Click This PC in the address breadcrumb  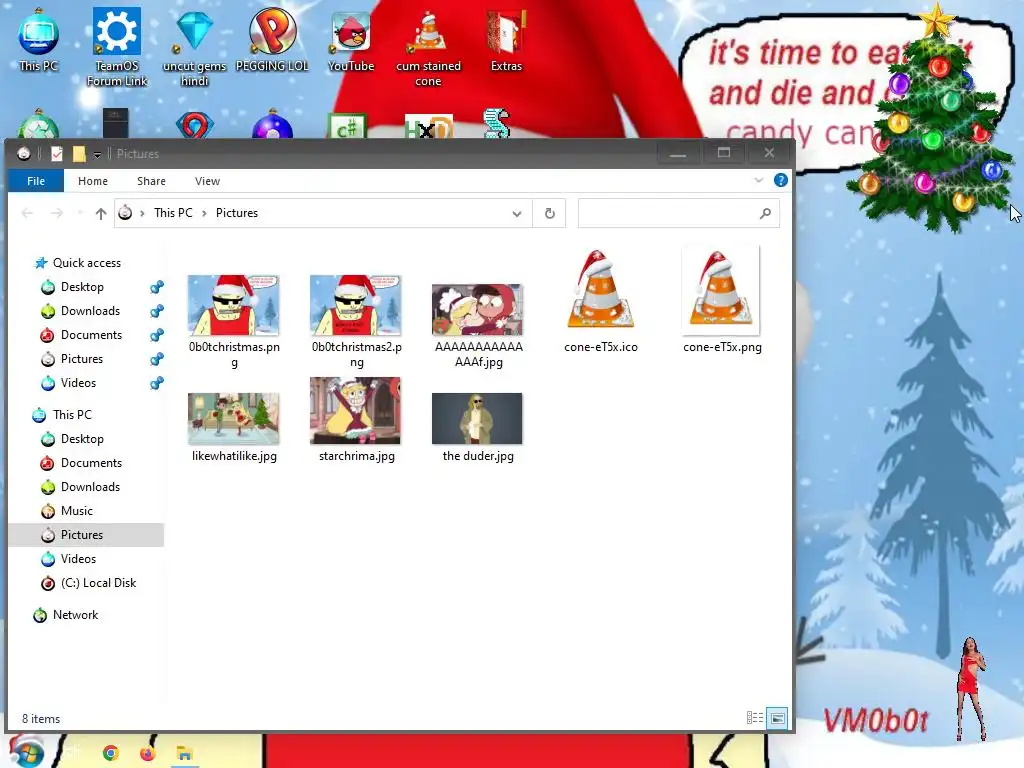[x=173, y=213]
